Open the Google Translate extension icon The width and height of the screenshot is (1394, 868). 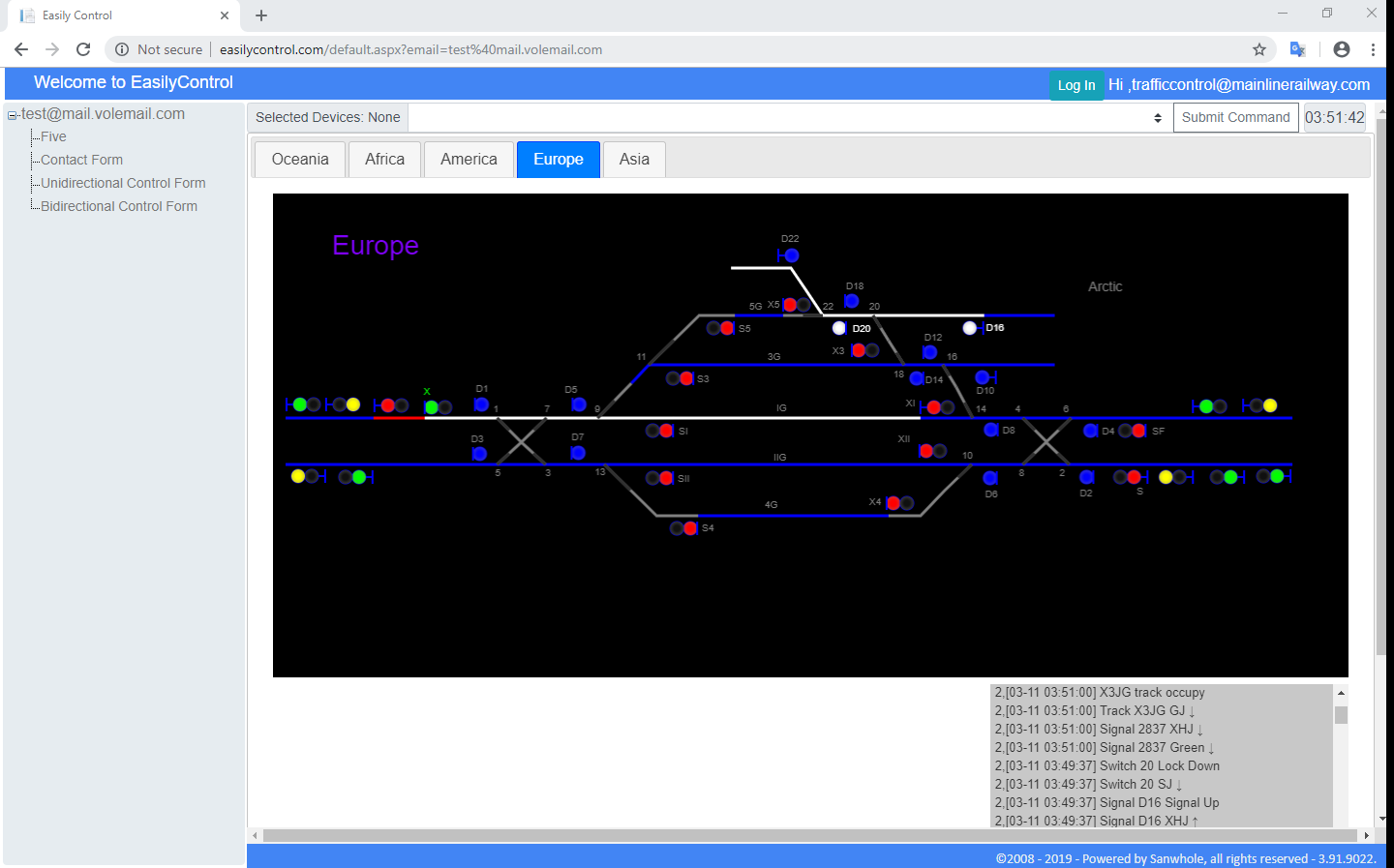(1298, 49)
